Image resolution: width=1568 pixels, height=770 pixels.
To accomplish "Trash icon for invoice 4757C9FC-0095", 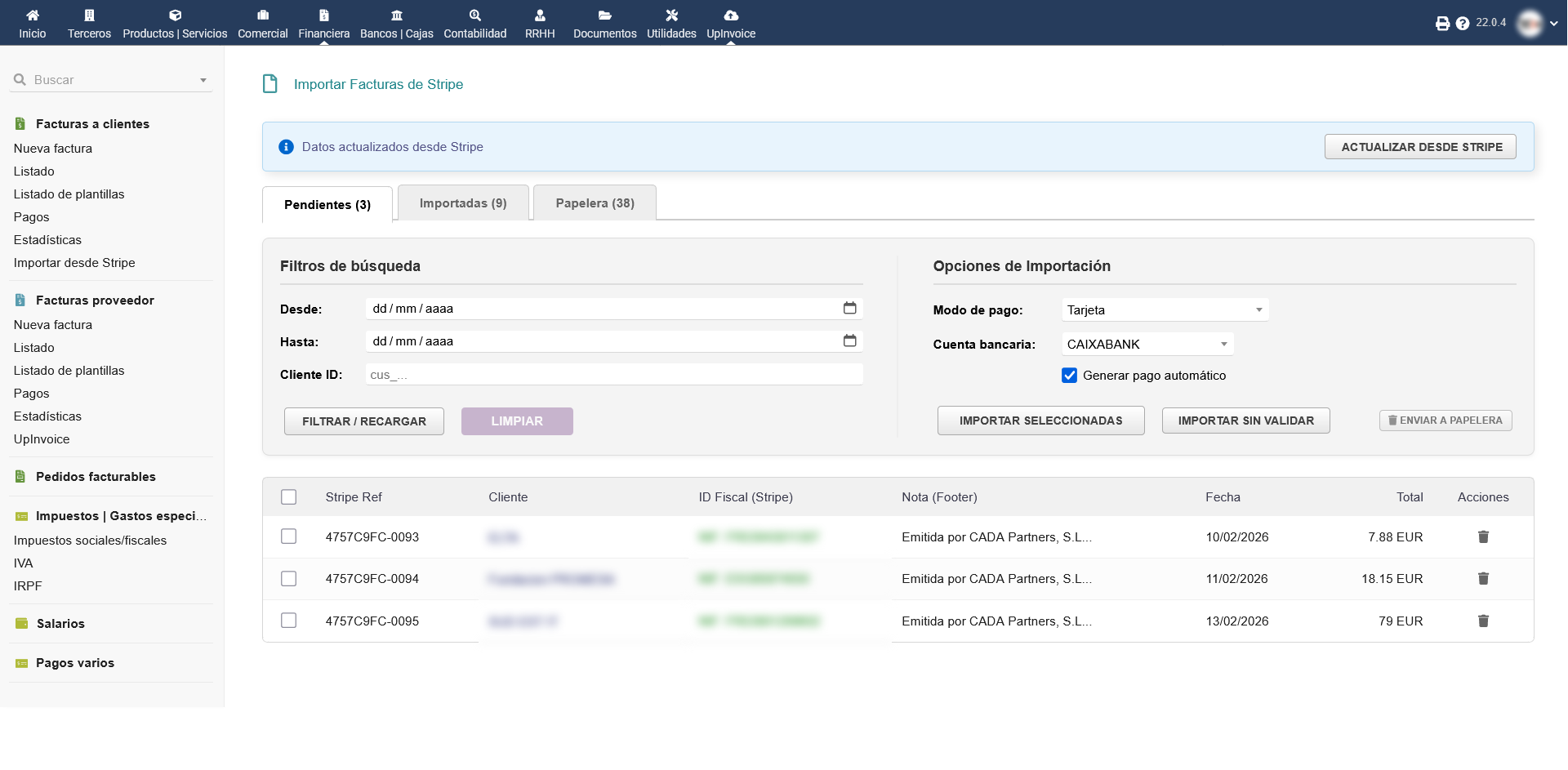I will pos(1483,621).
